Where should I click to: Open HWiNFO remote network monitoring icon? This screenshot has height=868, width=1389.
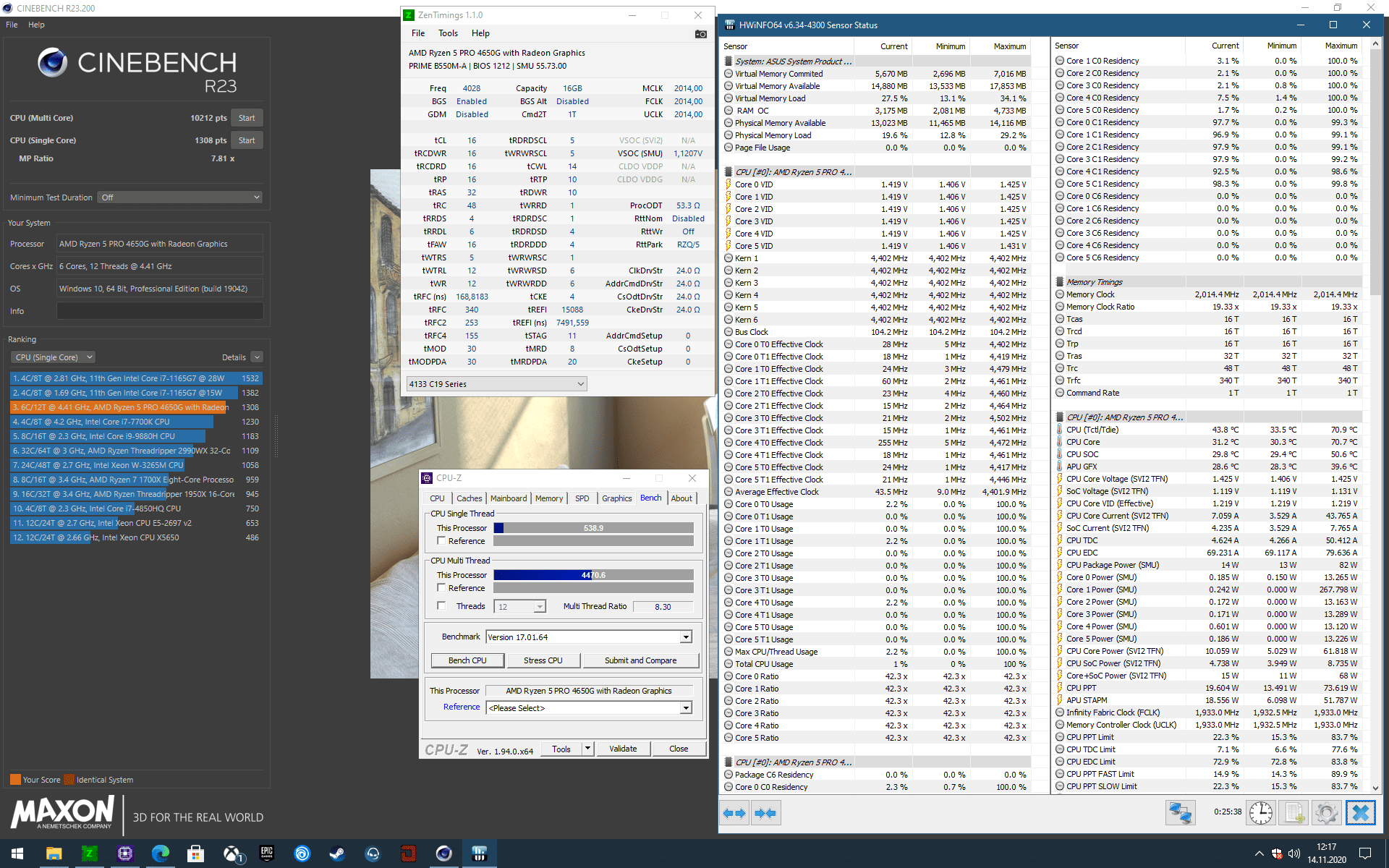[x=1181, y=813]
